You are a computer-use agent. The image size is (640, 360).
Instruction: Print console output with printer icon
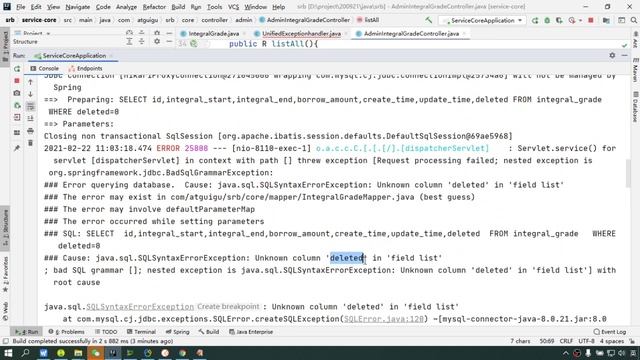coord(30,131)
